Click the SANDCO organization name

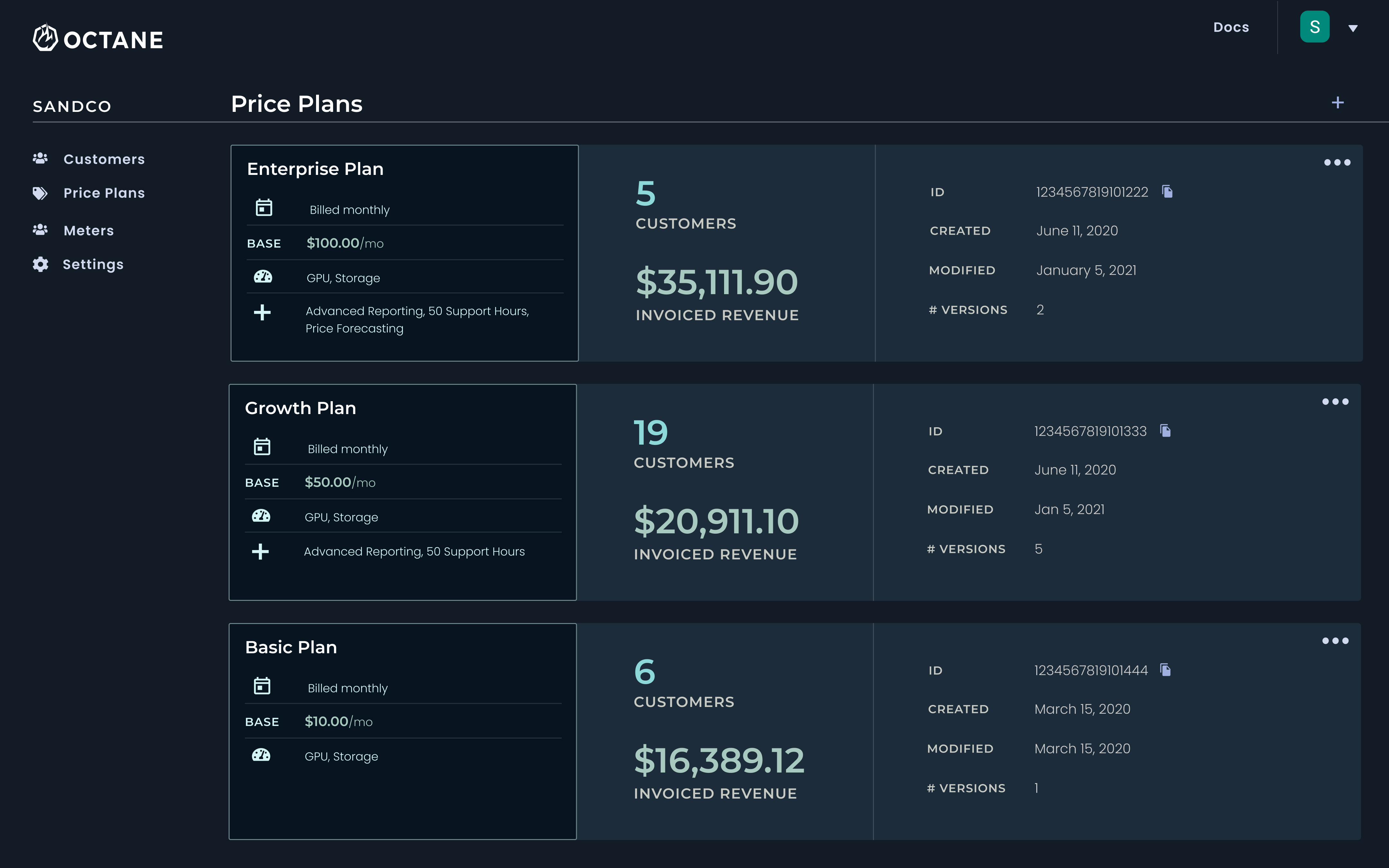(72, 107)
